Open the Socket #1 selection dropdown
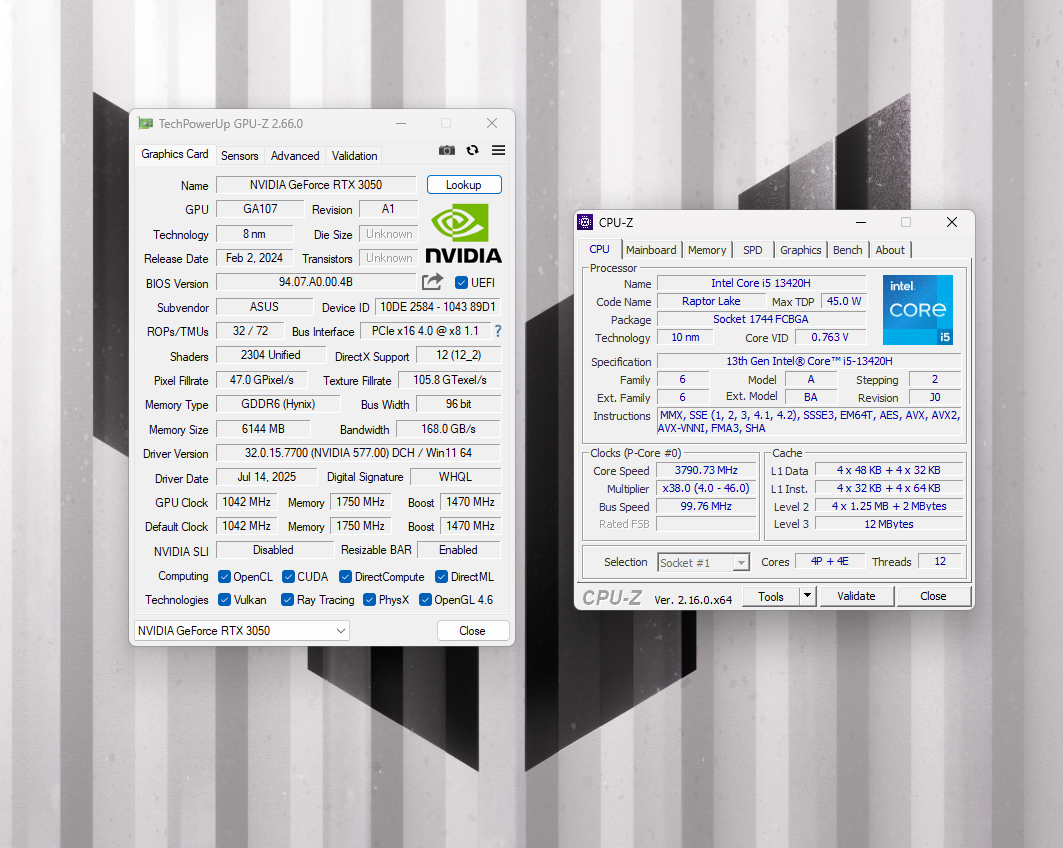 coord(704,563)
